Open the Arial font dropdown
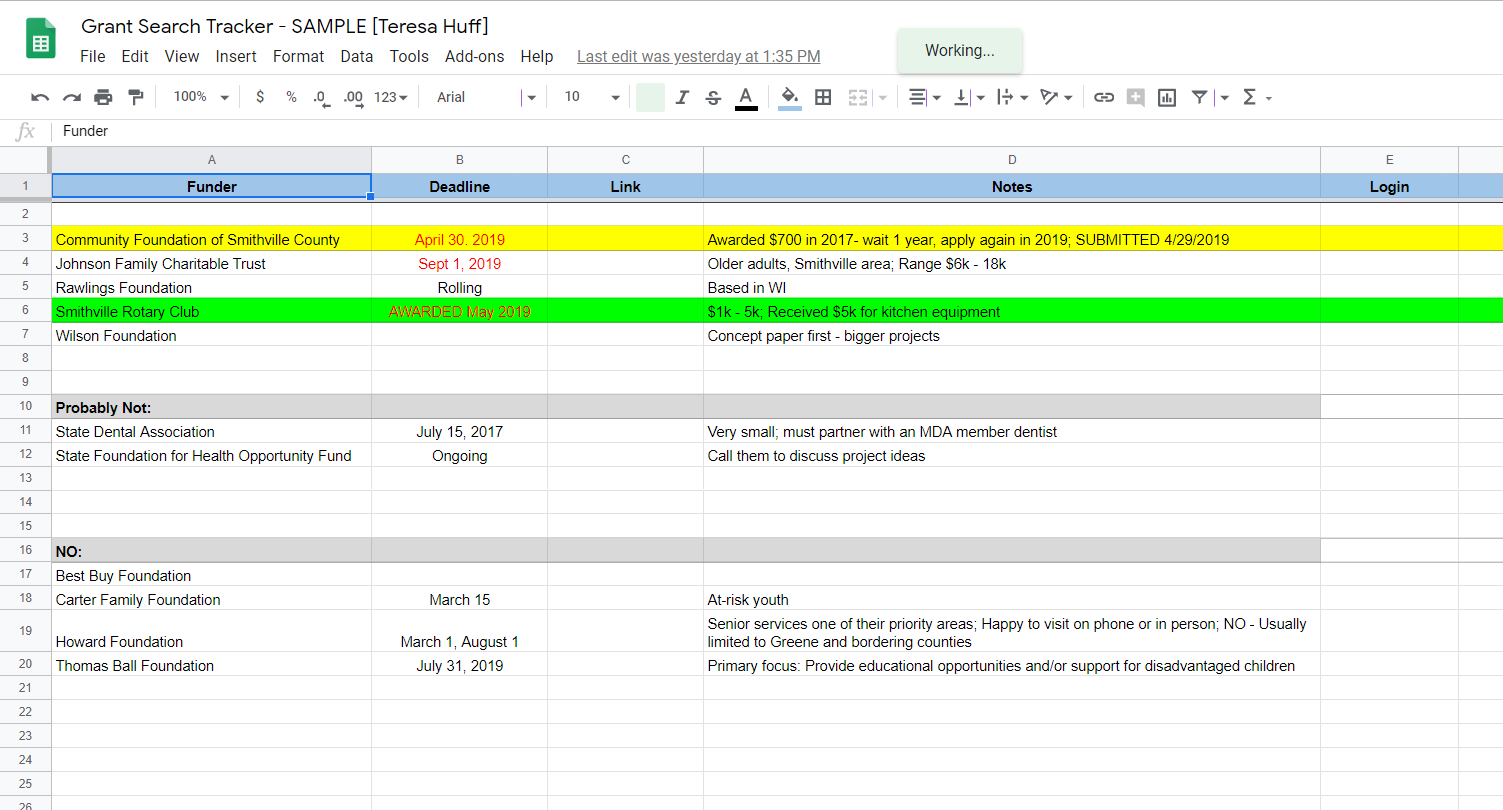The height and width of the screenshot is (810, 1503). point(487,97)
